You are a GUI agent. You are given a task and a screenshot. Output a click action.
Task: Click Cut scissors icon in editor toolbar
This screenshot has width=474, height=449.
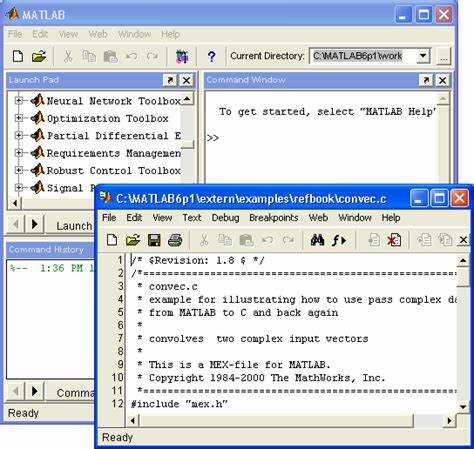coord(204,240)
